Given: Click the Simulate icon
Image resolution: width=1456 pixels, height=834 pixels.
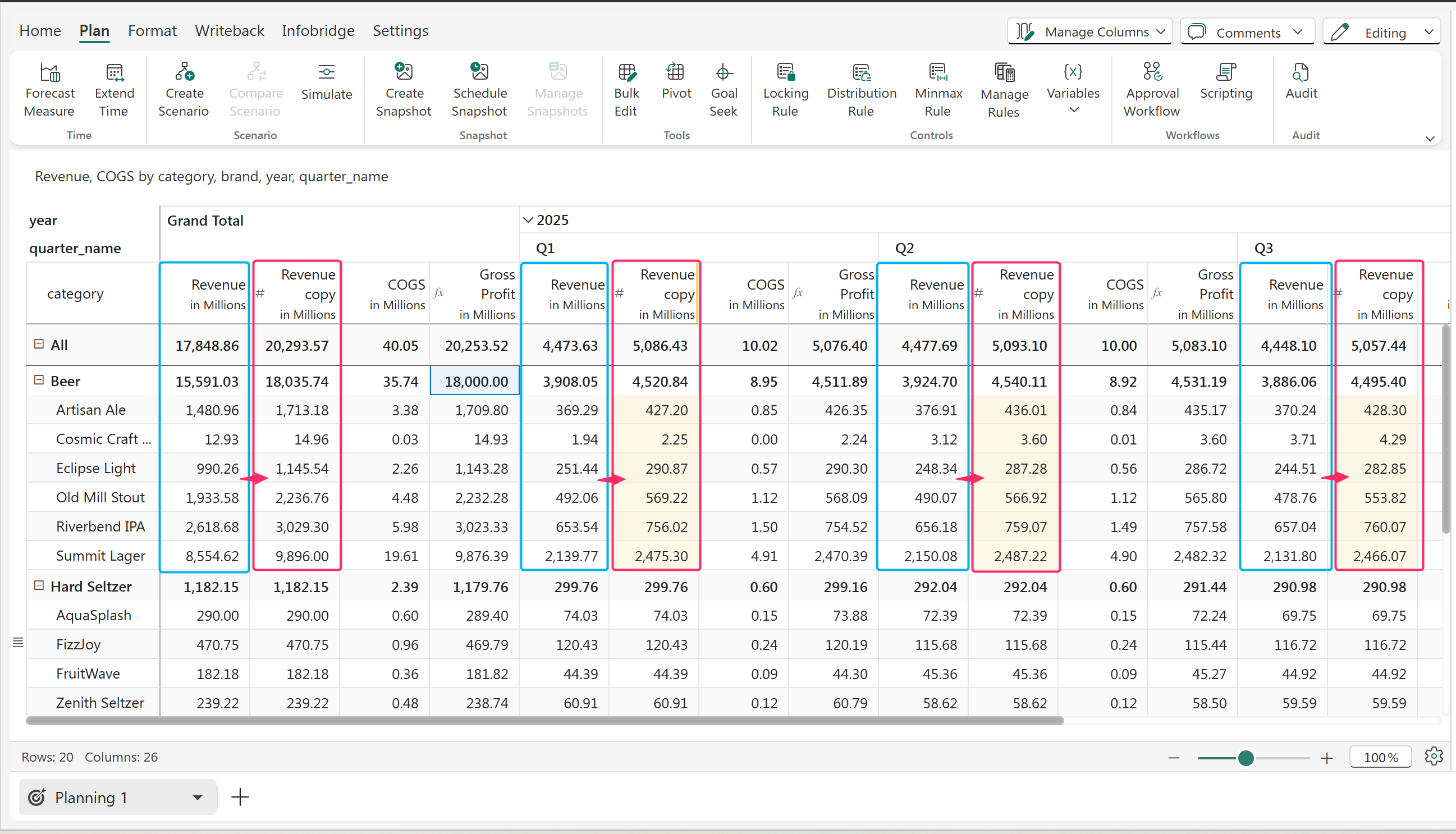Looking at the screenshot, I should pyautogui.click(x=326, y=73).
